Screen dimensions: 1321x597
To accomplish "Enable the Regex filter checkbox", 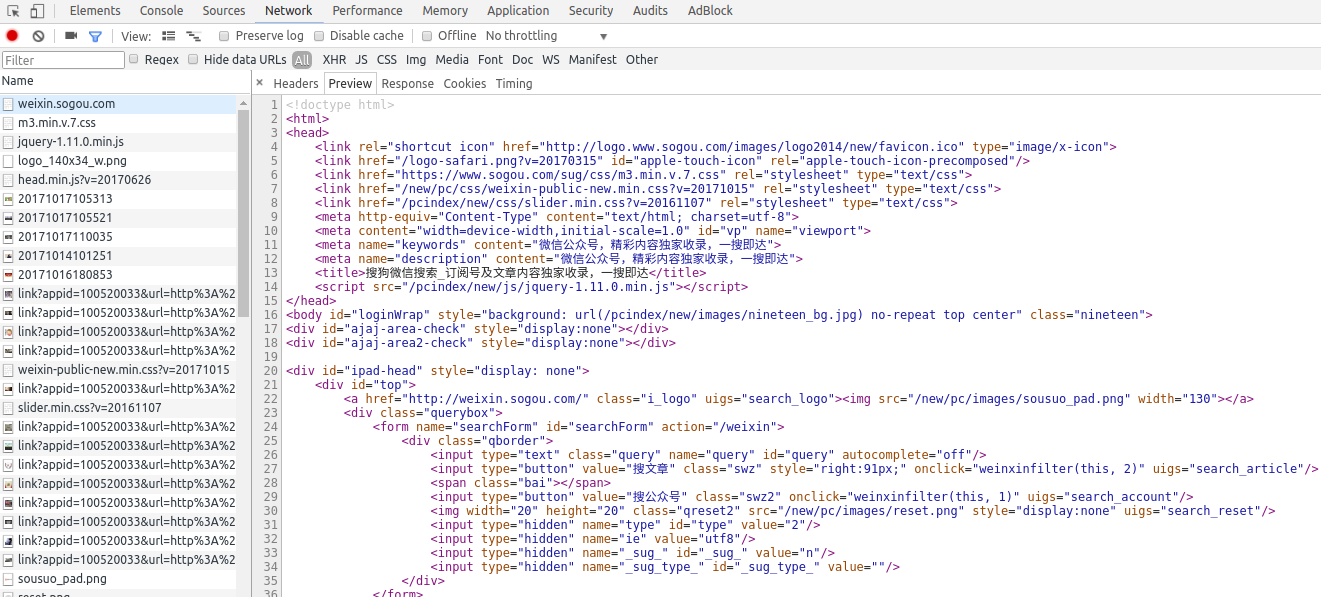I will (x=134, y=59).
